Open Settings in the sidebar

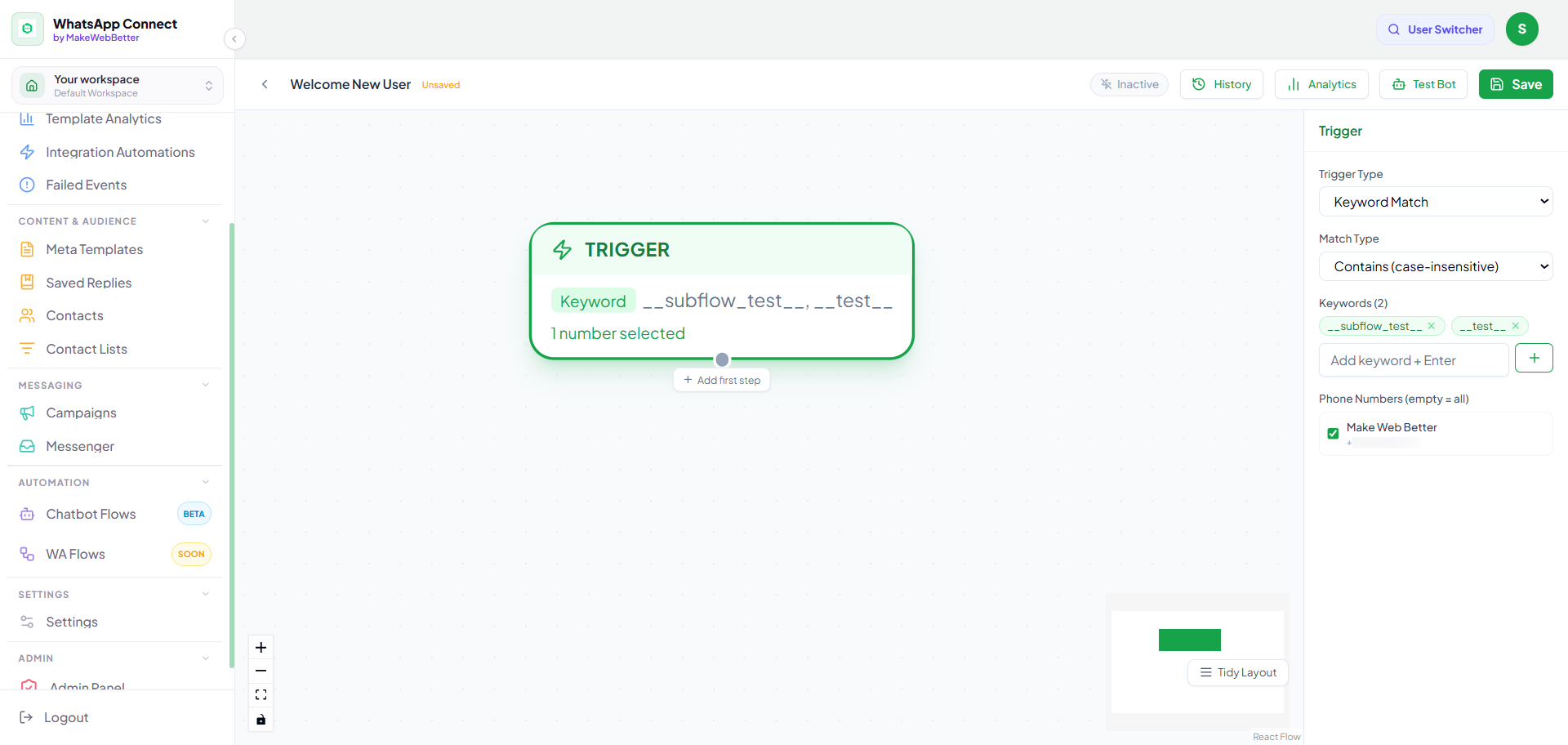coord(114,622)
